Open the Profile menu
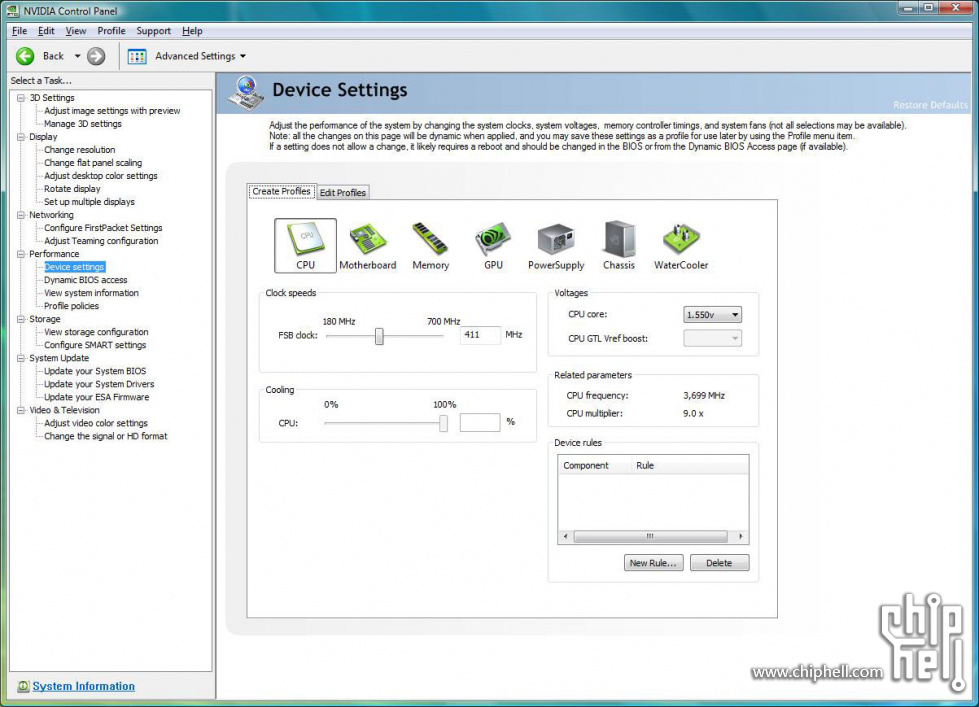 point(111,31)
